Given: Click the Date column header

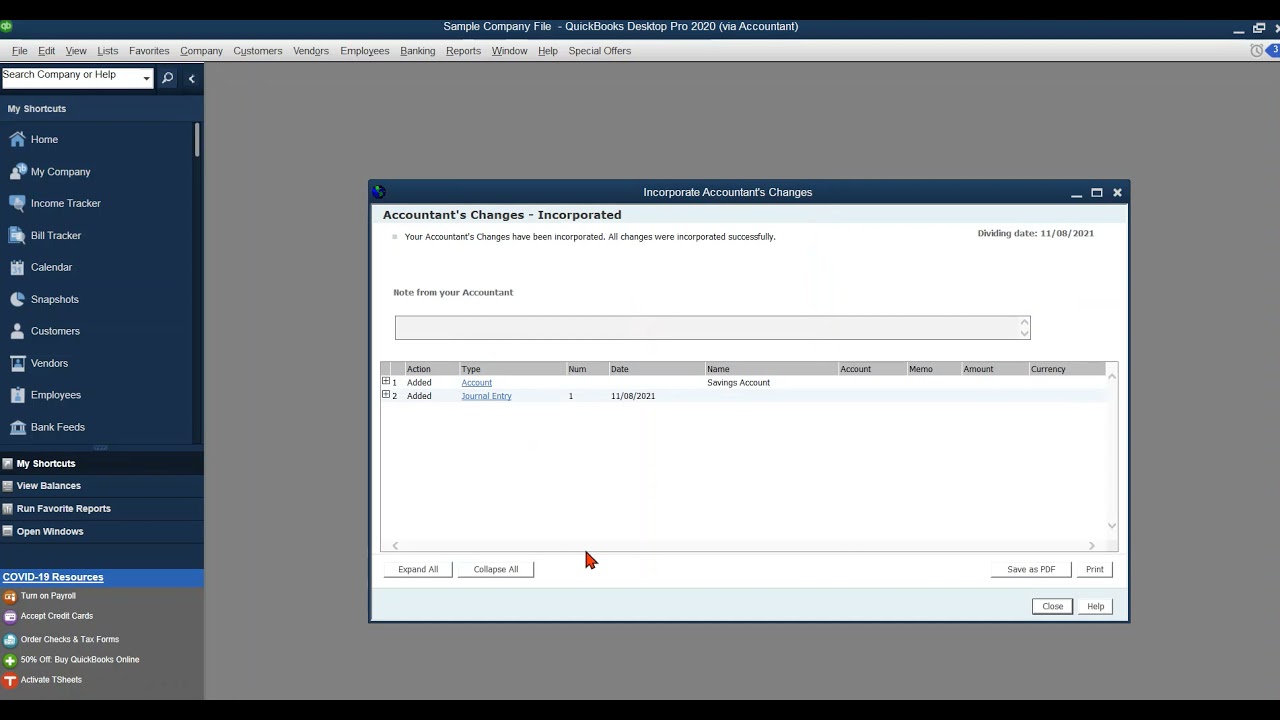Looking at the screenshot, I should pyautogui.click(x=656, y=369).
